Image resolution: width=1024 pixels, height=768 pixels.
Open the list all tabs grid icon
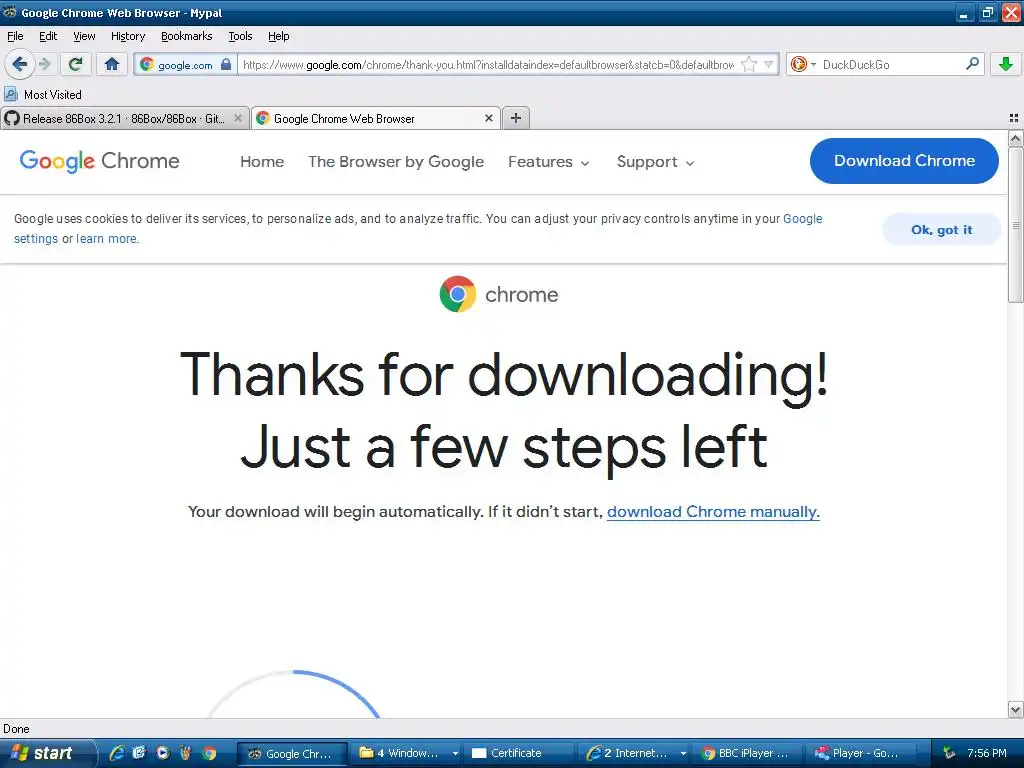pos(1014,118)
